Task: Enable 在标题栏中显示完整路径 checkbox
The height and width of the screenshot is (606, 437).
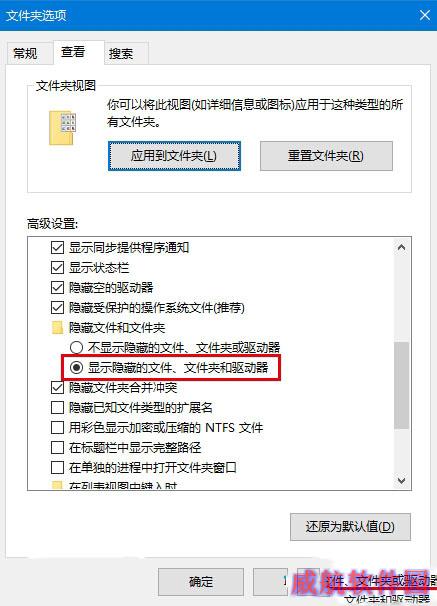Action: [x=57, y=448]
